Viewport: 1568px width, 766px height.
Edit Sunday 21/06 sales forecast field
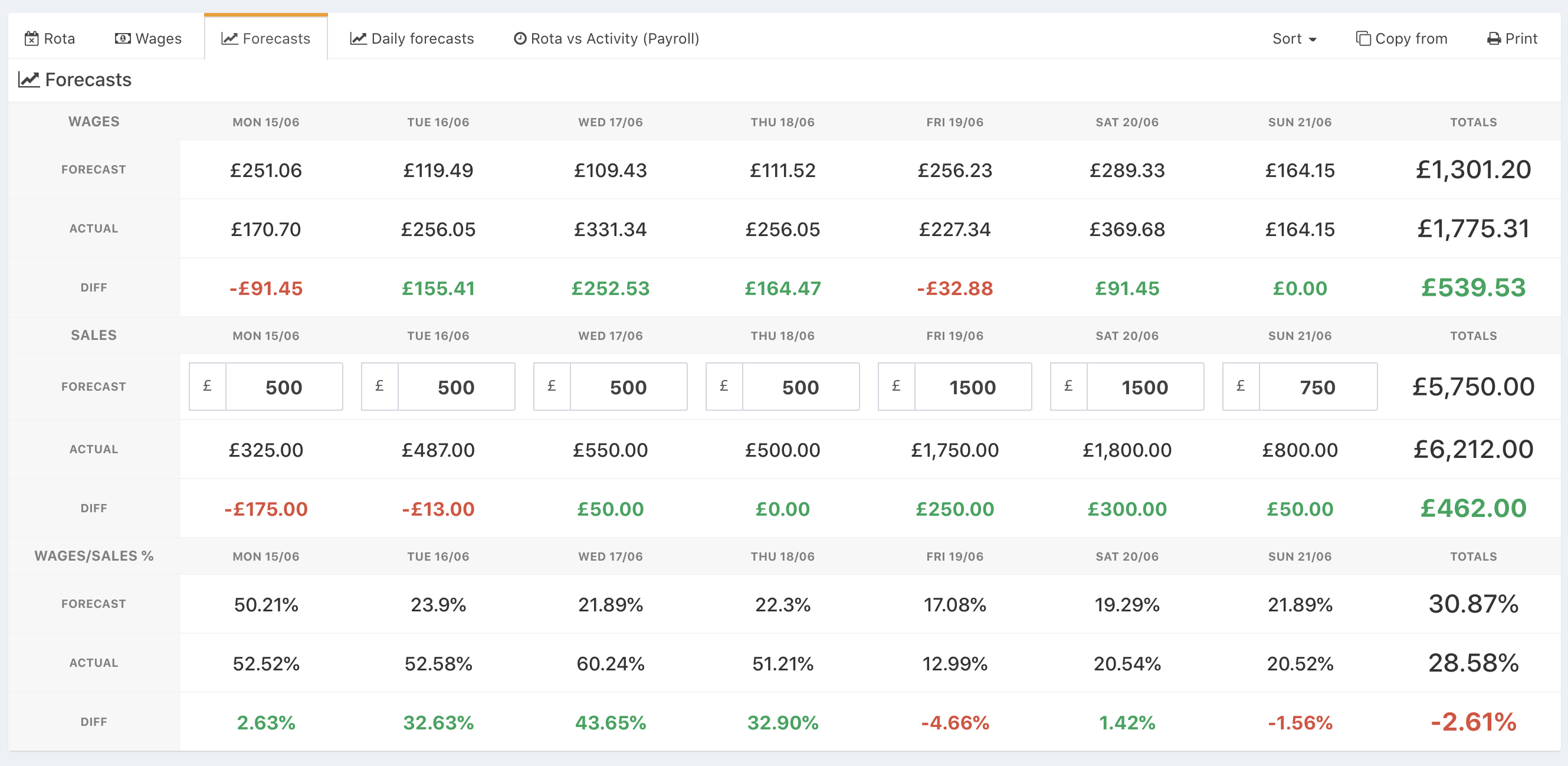[x=1317, y=387]
